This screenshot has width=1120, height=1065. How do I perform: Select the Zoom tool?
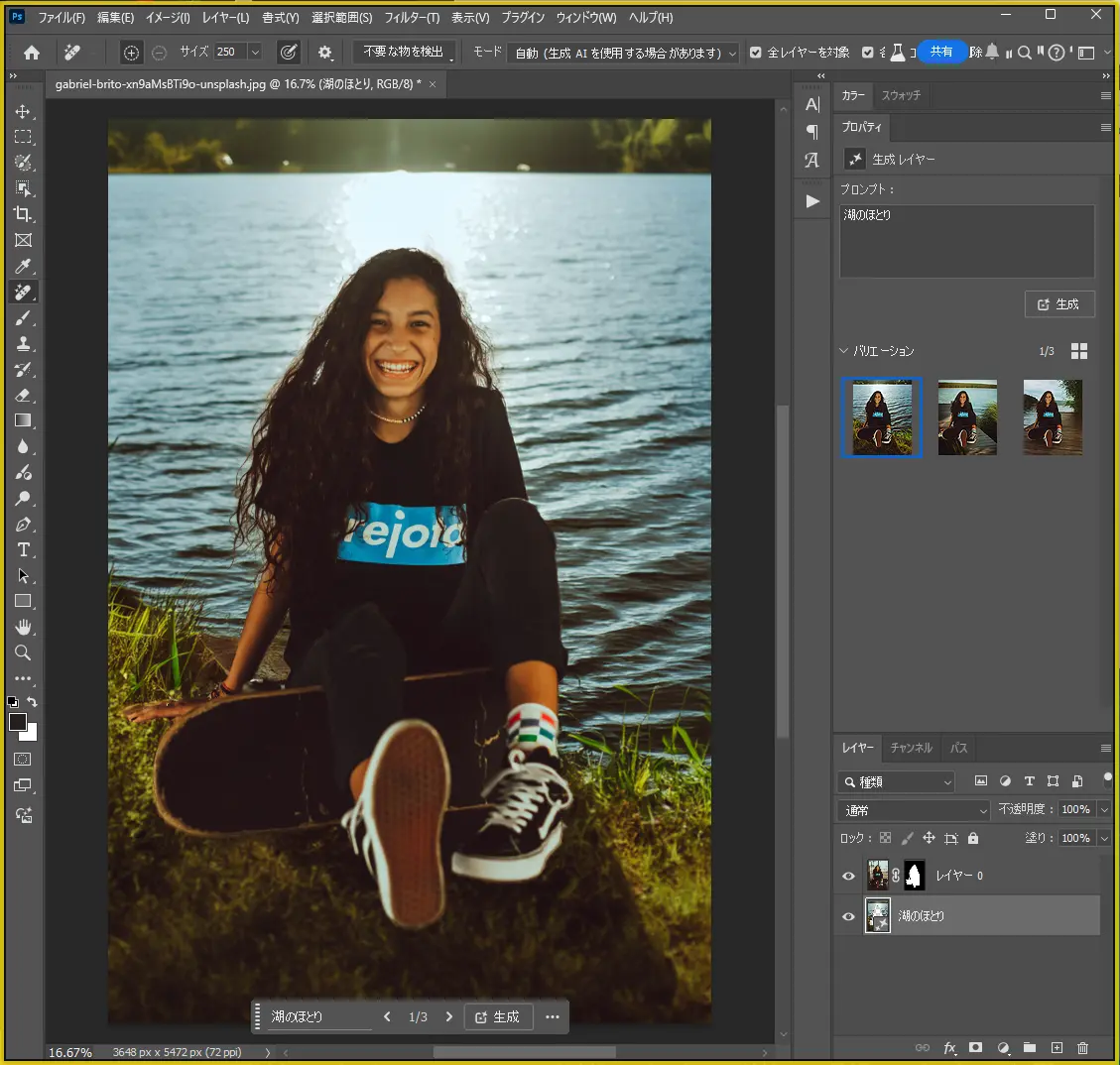tap(23, 652)
